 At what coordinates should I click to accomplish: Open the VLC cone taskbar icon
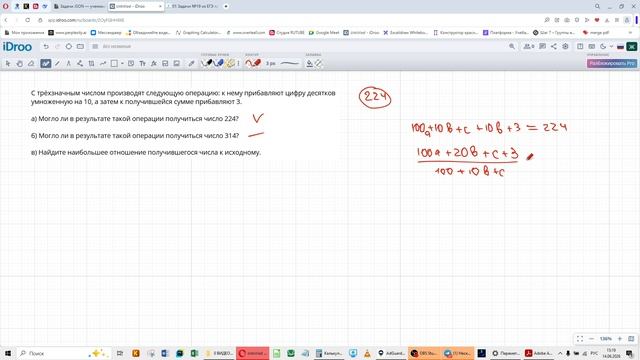point(367,353)
